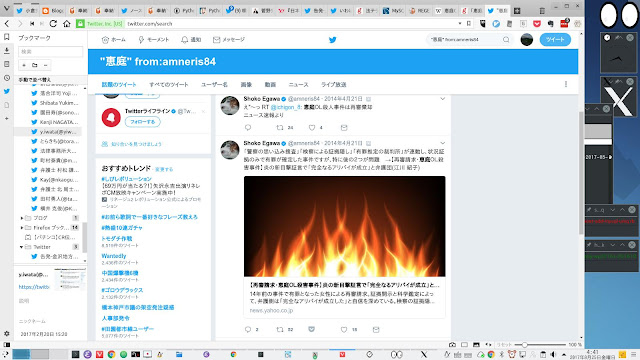Open the news.yahoo.co.jp article card

(344, 297)
